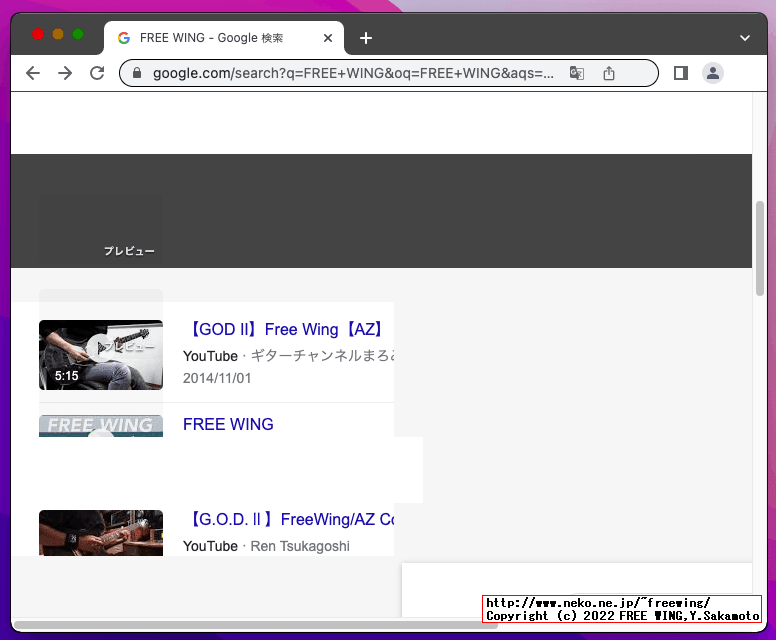Screen dimensions: 776x640
Task: Open the FREE WING video result link
Action: coord(228,424)
